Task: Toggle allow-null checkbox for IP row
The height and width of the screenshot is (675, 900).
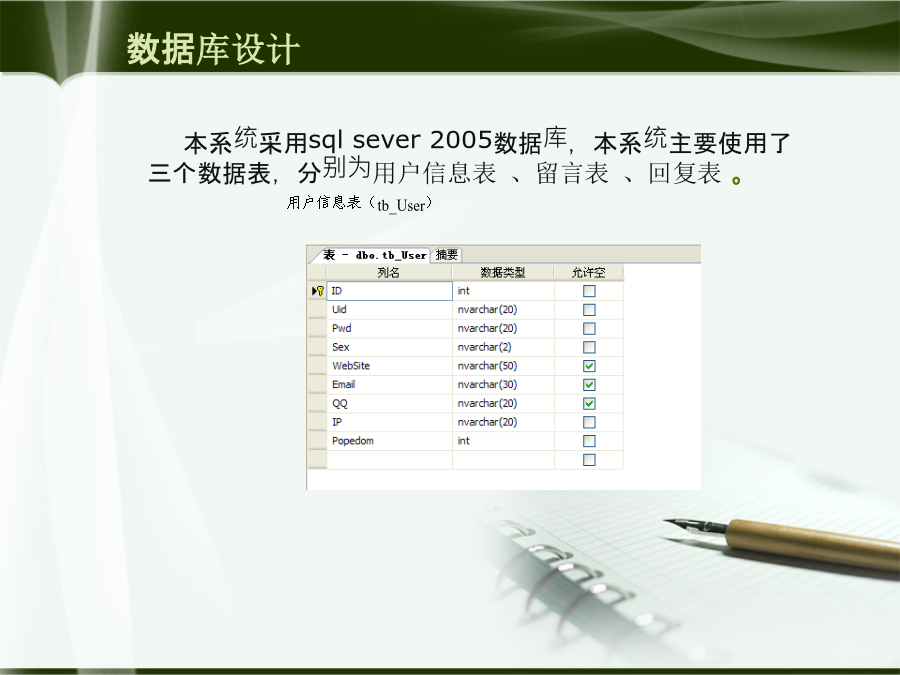Action: [x=589, y=422]
